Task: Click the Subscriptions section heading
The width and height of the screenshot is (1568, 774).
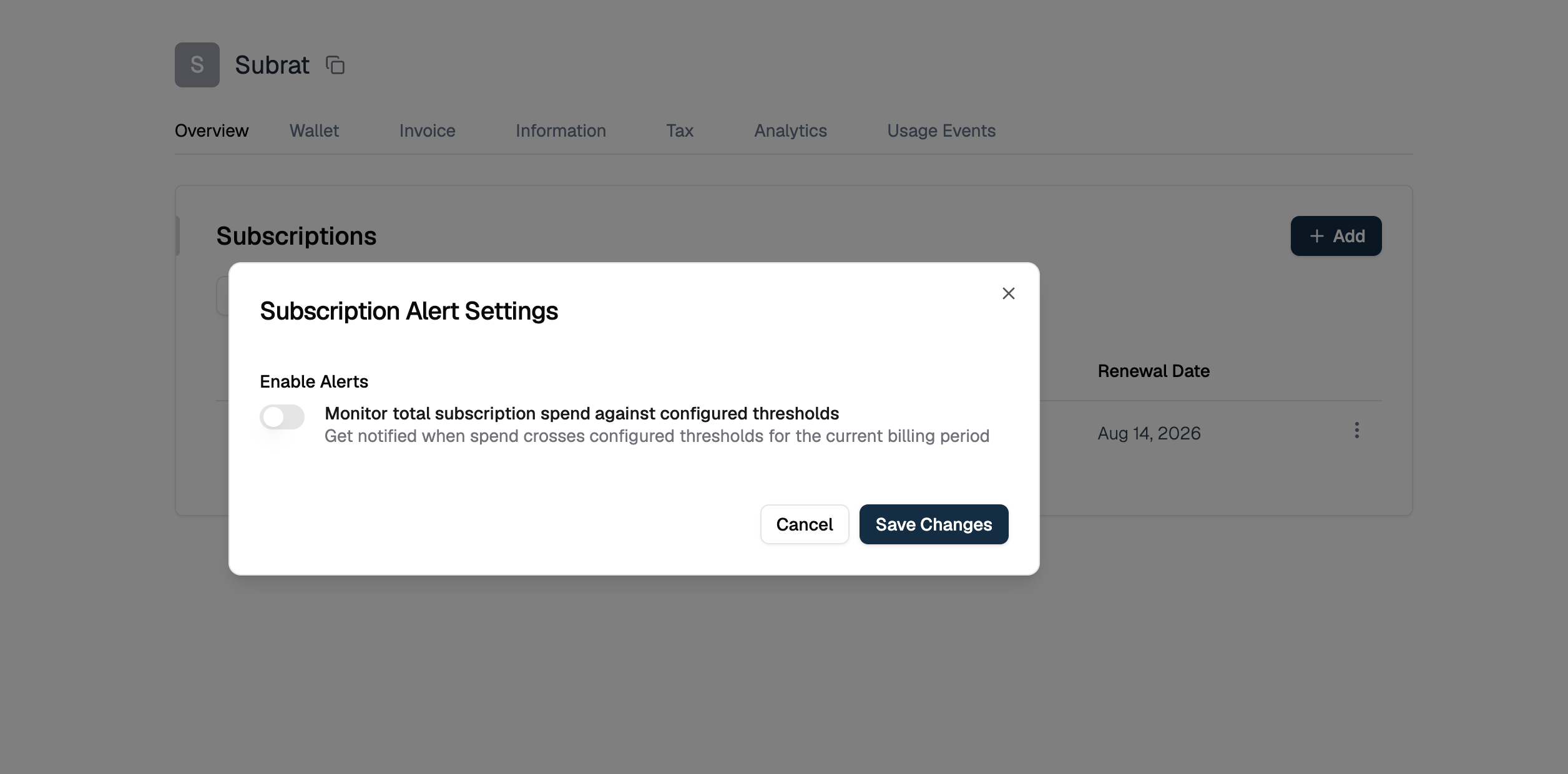Action: (296, 236)
